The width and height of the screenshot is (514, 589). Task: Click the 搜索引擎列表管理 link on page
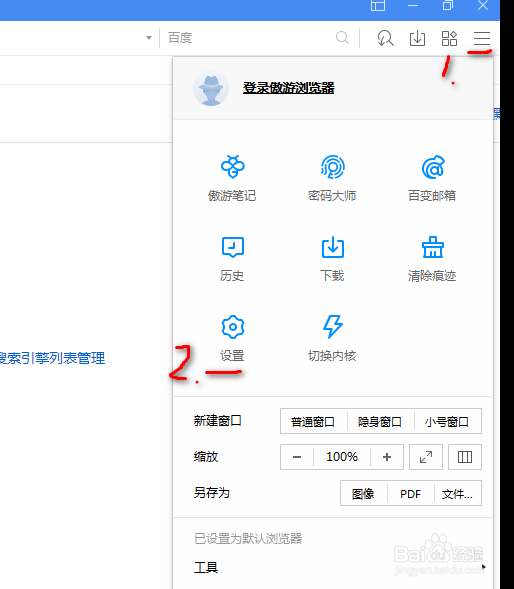tap(52, 358)
